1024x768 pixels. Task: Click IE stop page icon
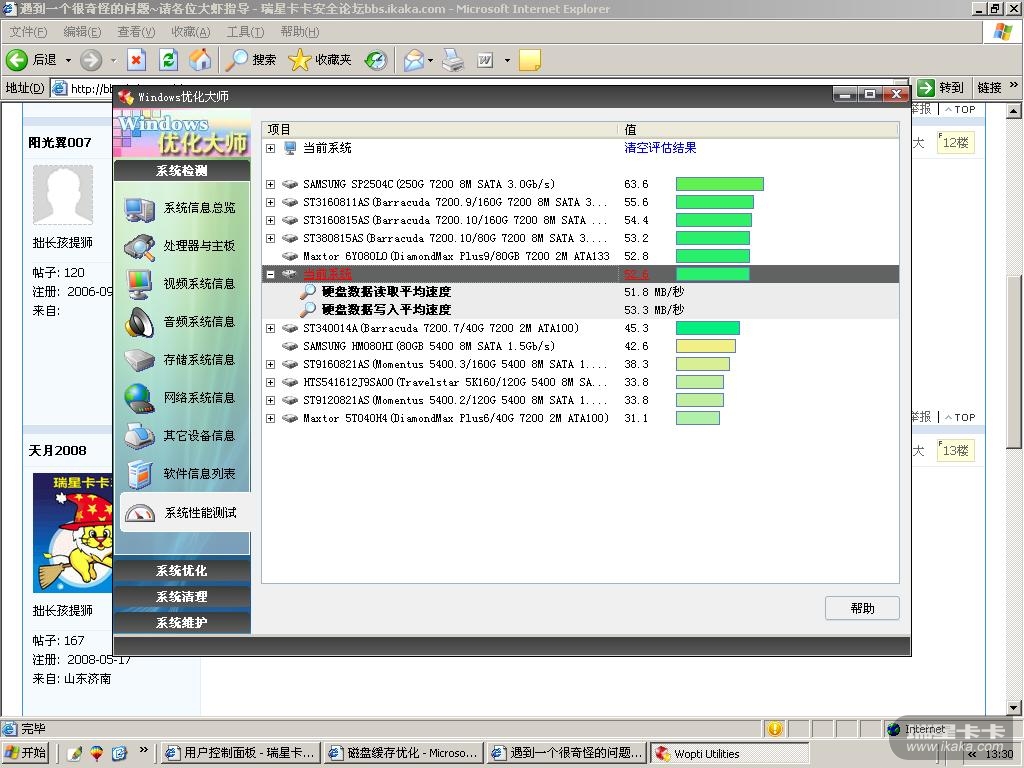point(136,60)
